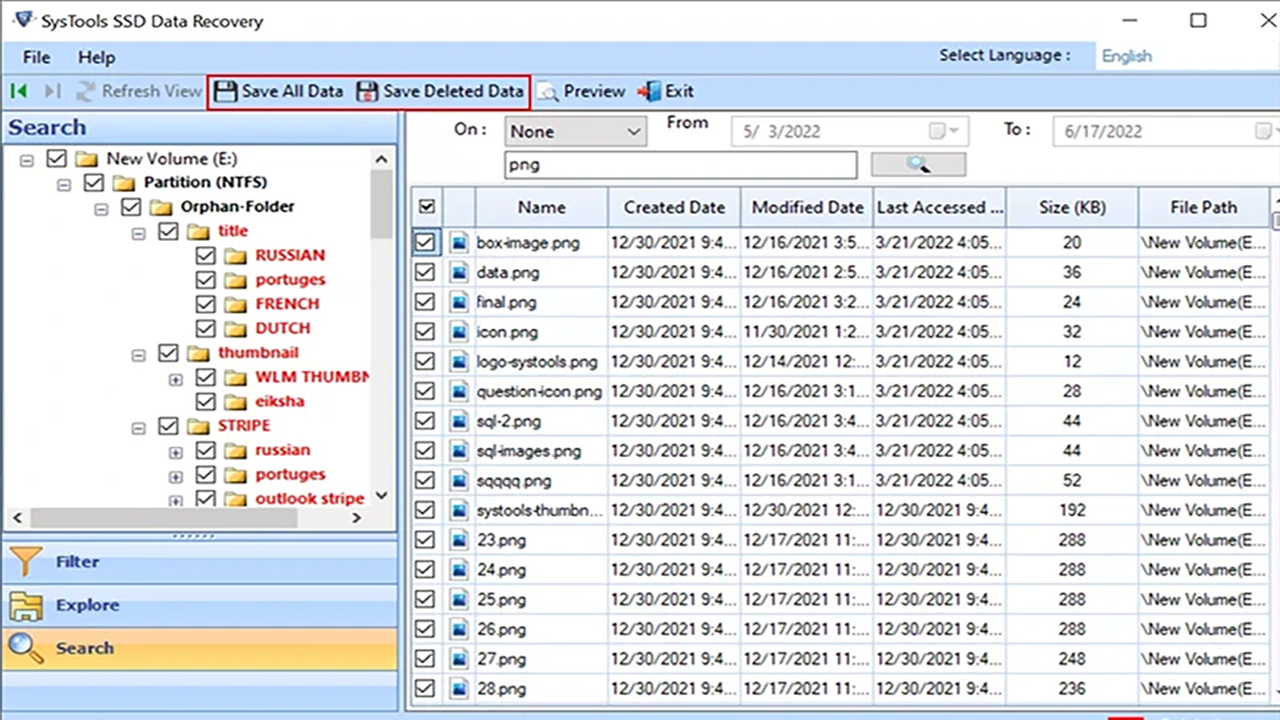Open the File menu
This screenshot has width=1280, height=720.
click(x=36, y=57)
